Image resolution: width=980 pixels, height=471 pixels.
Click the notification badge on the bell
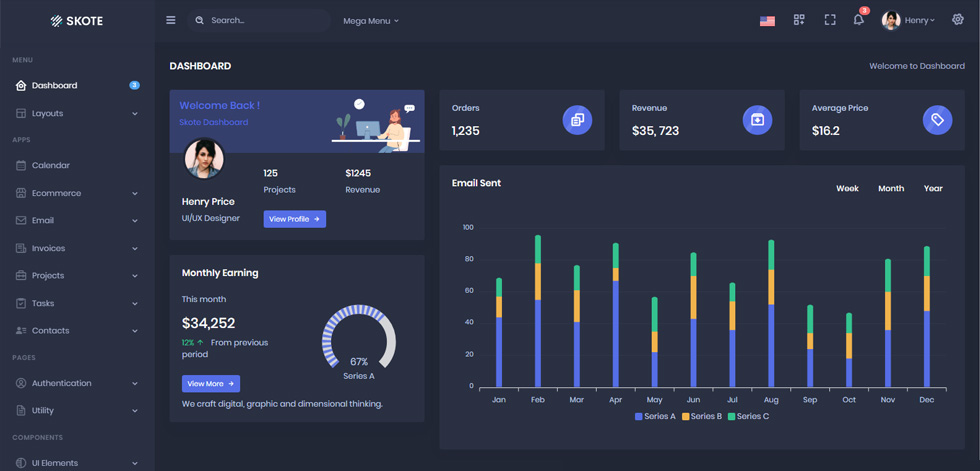point(864,11)
